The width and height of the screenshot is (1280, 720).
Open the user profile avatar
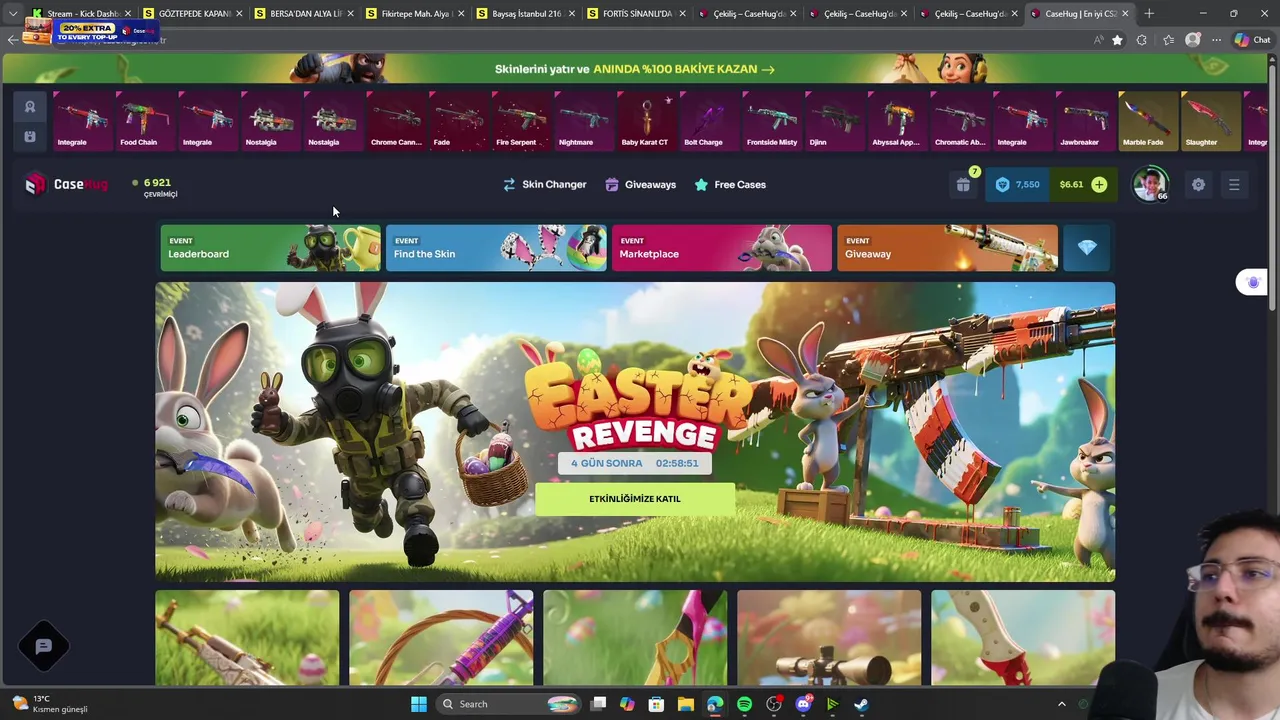coord(1150,184)
